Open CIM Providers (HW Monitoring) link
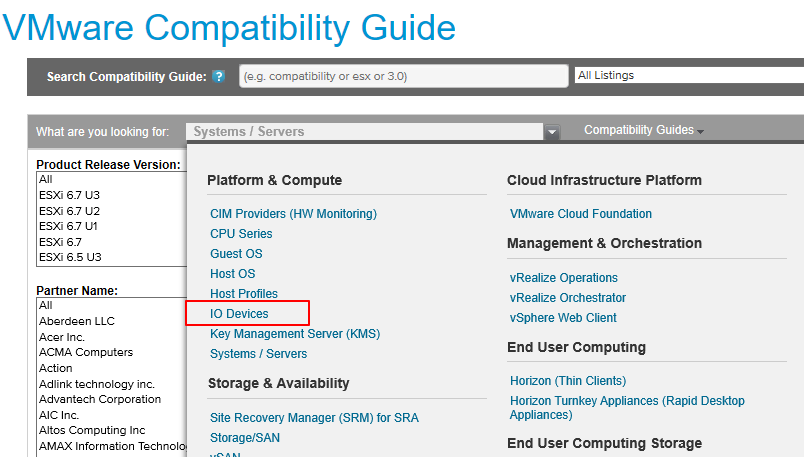Viewport: 804px width, 457px height. pyautogui.click(x=293, y=214)
